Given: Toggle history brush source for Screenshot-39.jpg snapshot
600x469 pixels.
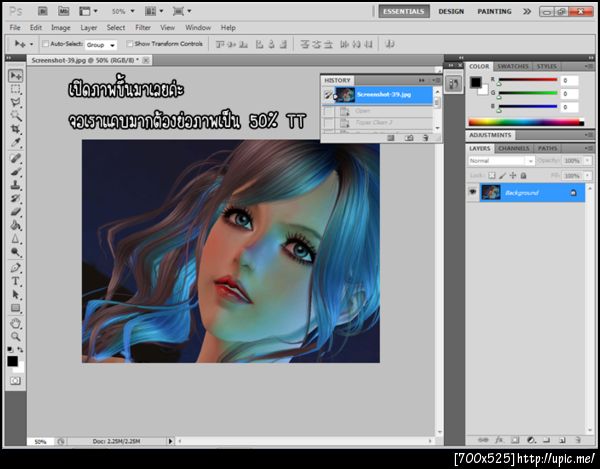Looking at the screenshot, I should click(x=328, y=94).
